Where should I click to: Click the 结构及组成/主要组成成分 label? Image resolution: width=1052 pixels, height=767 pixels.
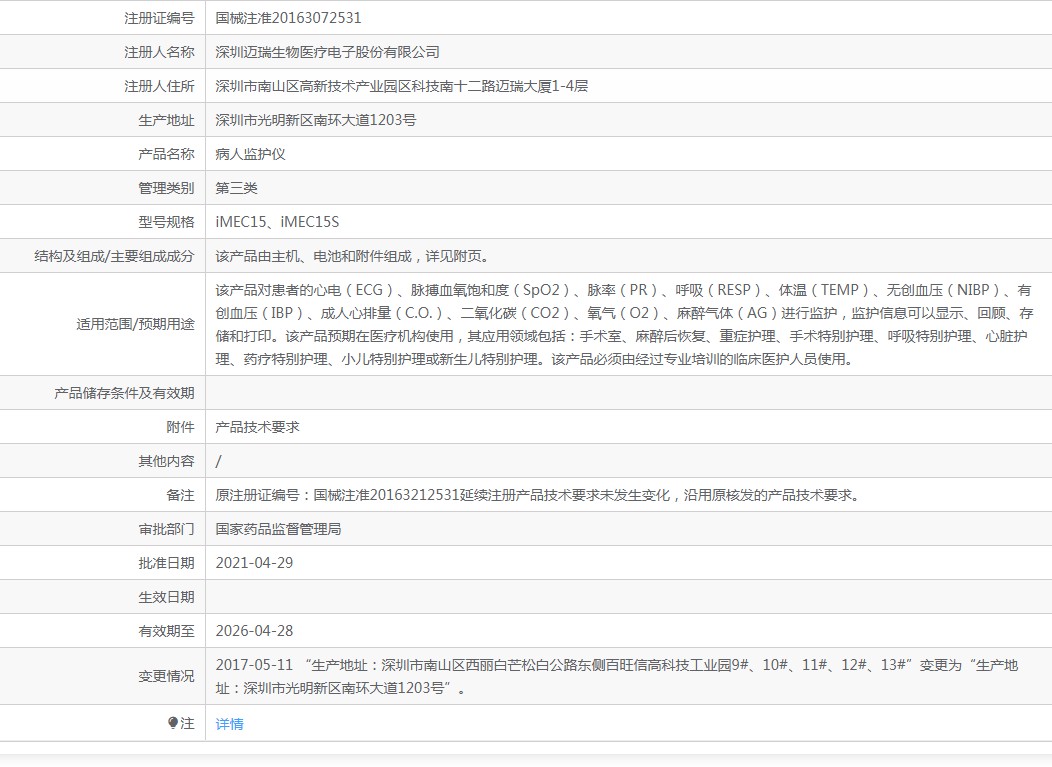point(114,256)
